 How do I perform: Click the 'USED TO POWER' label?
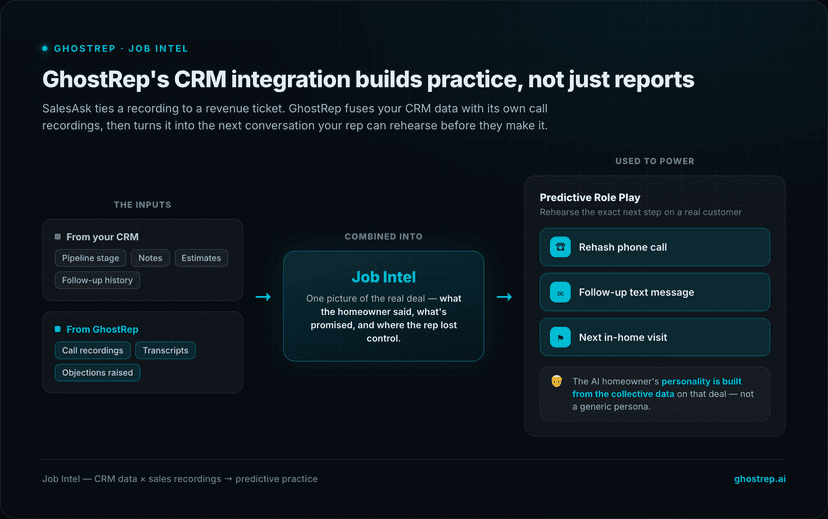coord(655,161)
